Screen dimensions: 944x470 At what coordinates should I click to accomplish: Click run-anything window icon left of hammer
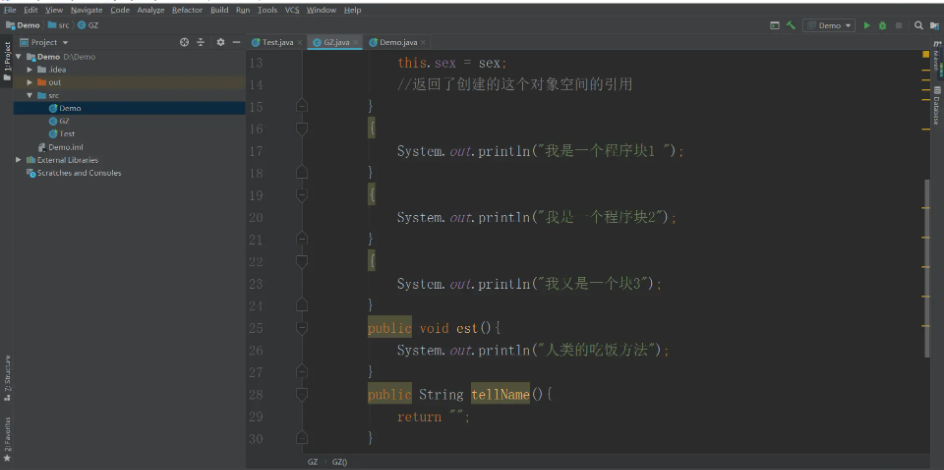[775, 25]
